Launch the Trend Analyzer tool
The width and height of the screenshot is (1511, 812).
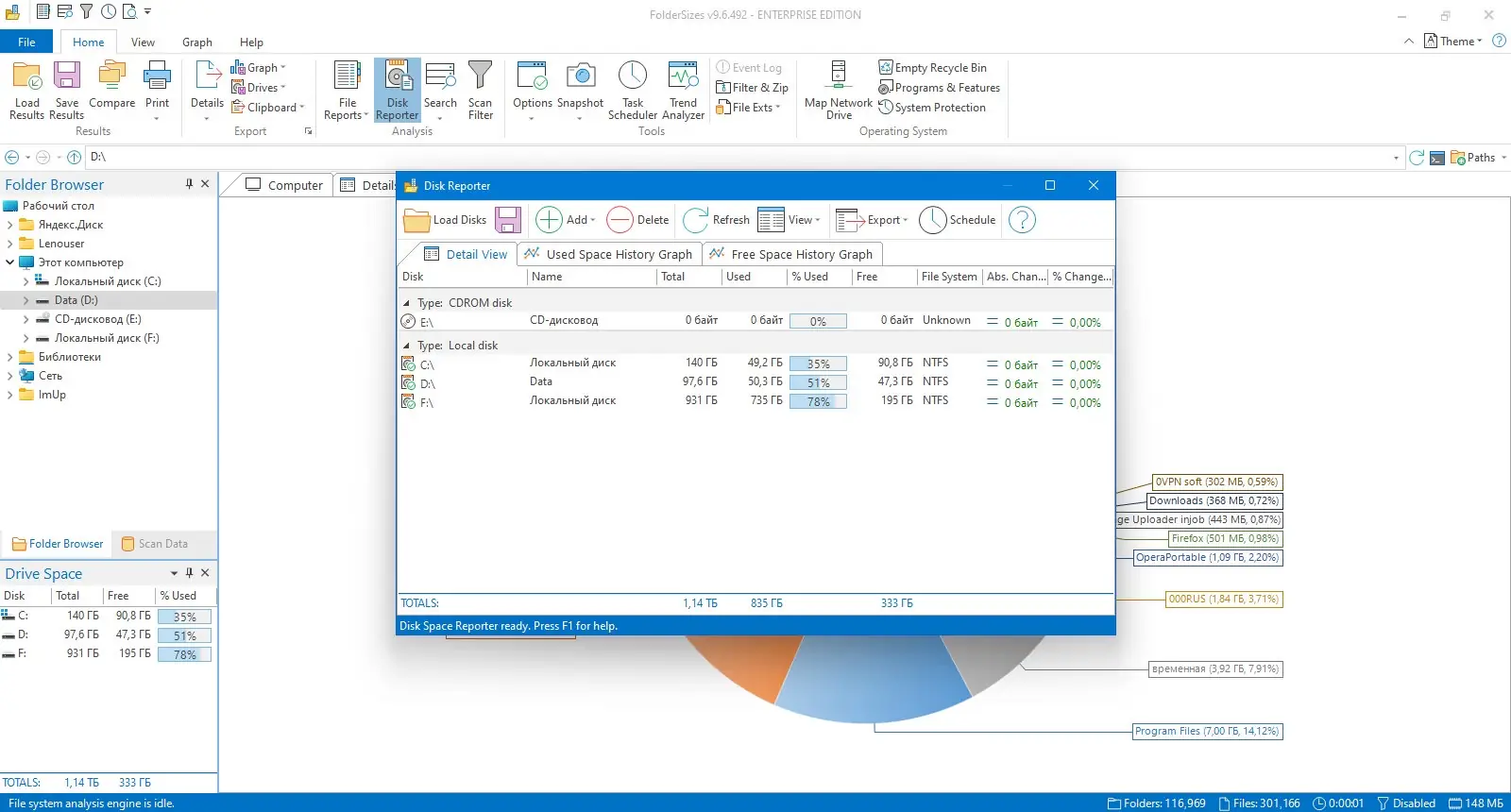683,90
